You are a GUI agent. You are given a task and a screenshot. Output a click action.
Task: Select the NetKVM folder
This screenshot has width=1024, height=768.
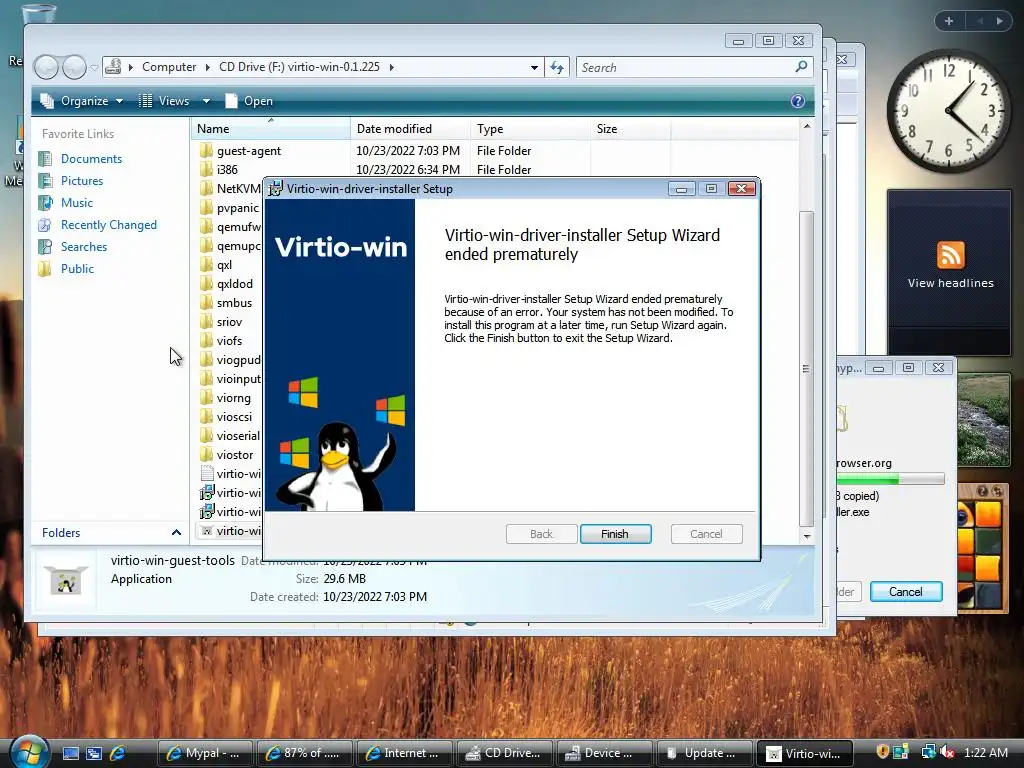(239, 189)
